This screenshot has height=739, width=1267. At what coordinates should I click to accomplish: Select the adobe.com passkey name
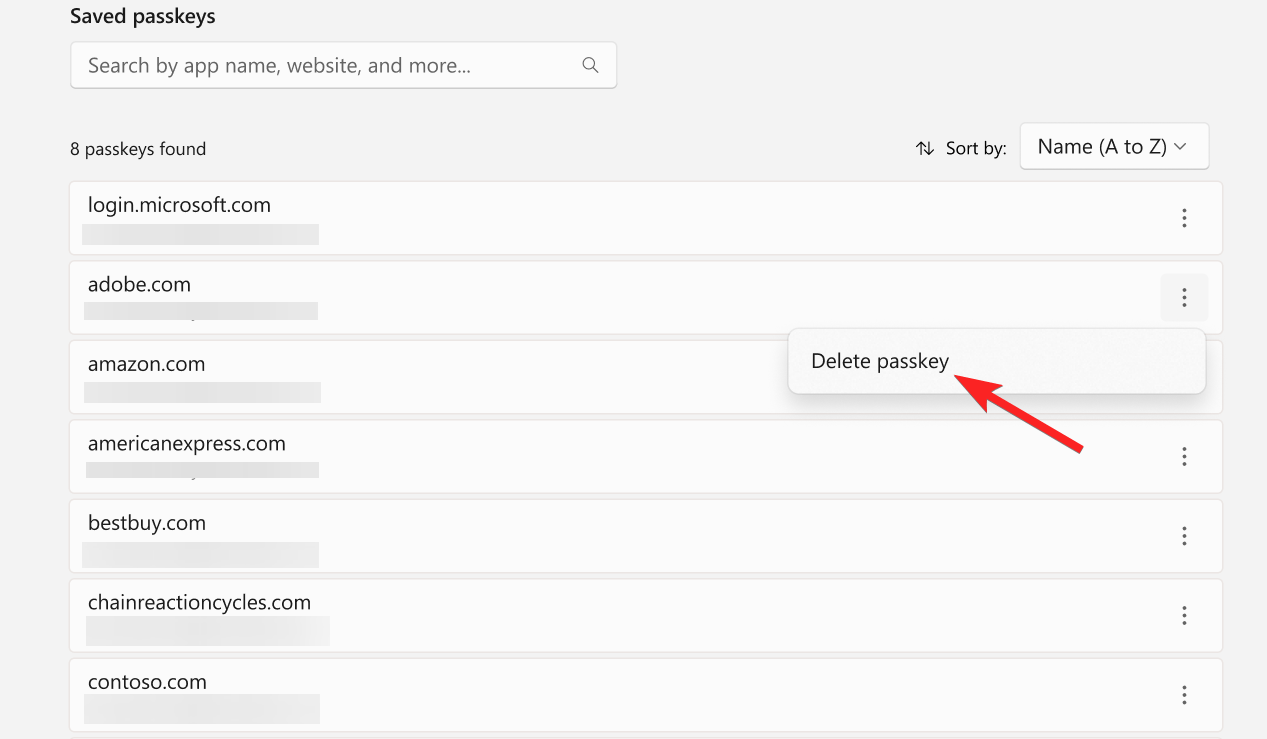click(139, 285)
